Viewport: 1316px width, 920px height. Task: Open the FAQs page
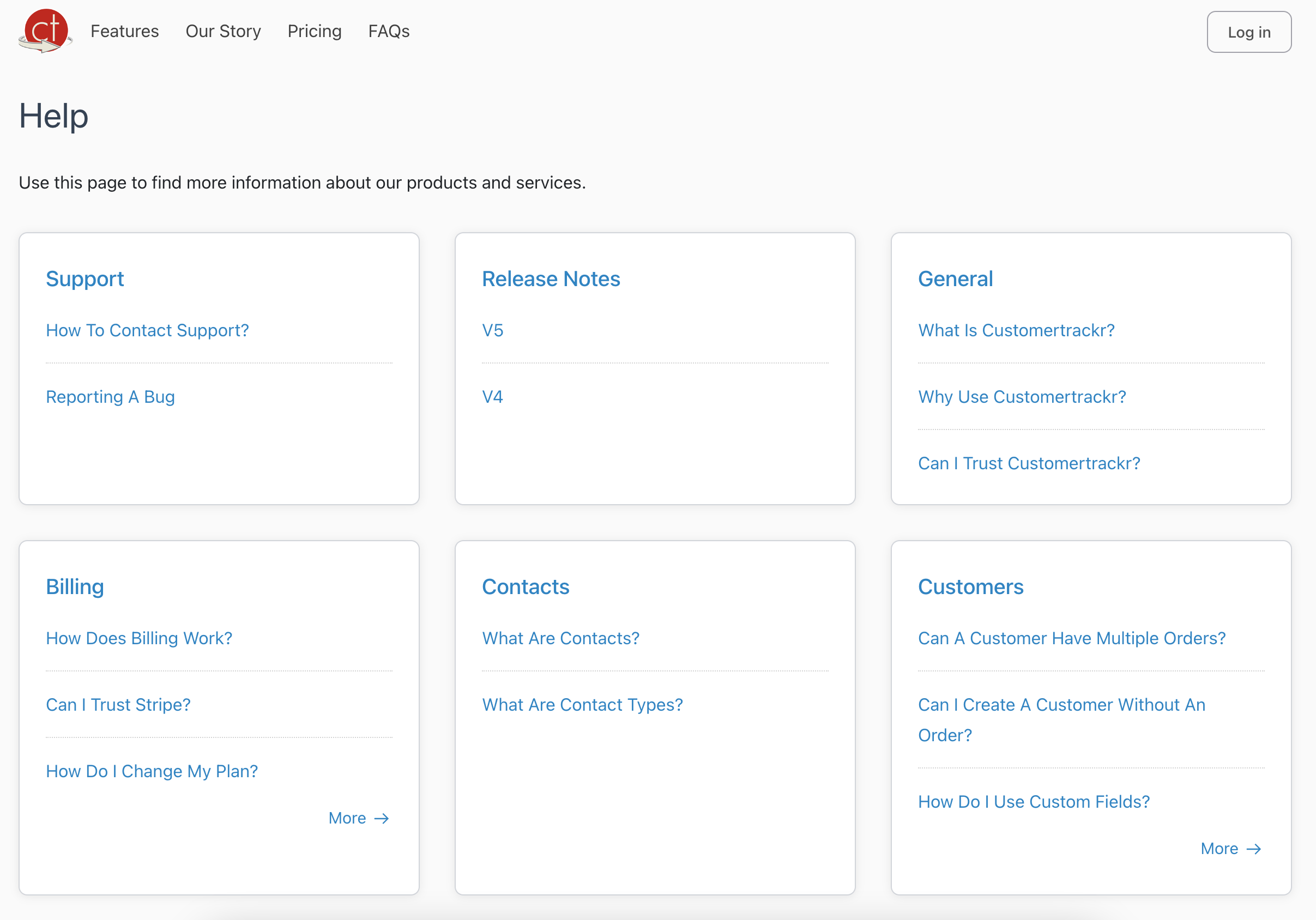pyautogui.click(x=389, y=32)
